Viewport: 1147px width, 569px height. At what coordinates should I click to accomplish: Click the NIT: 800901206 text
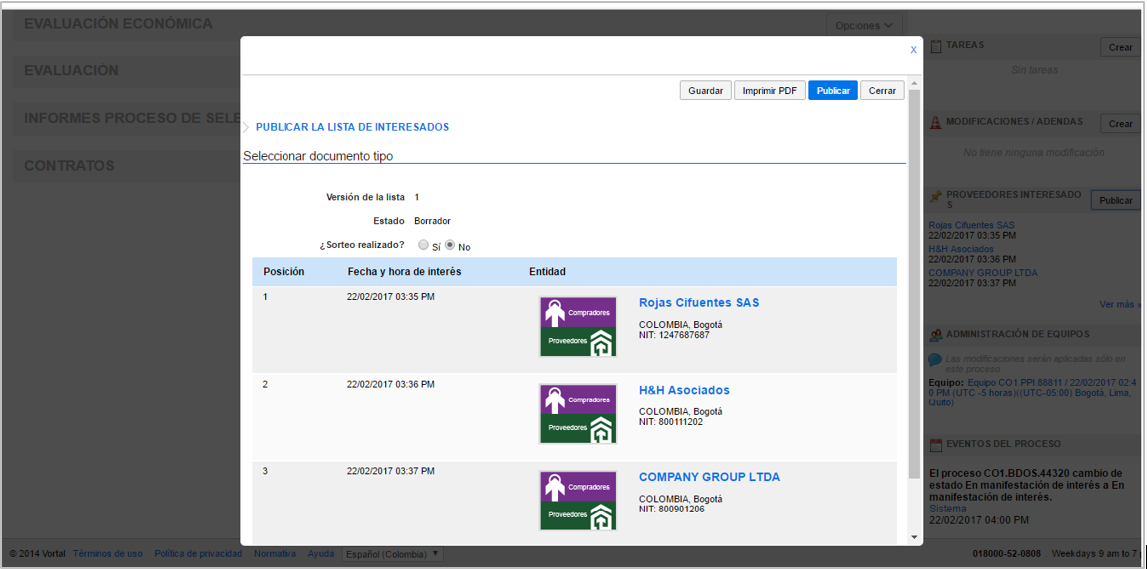pos(672,509)
